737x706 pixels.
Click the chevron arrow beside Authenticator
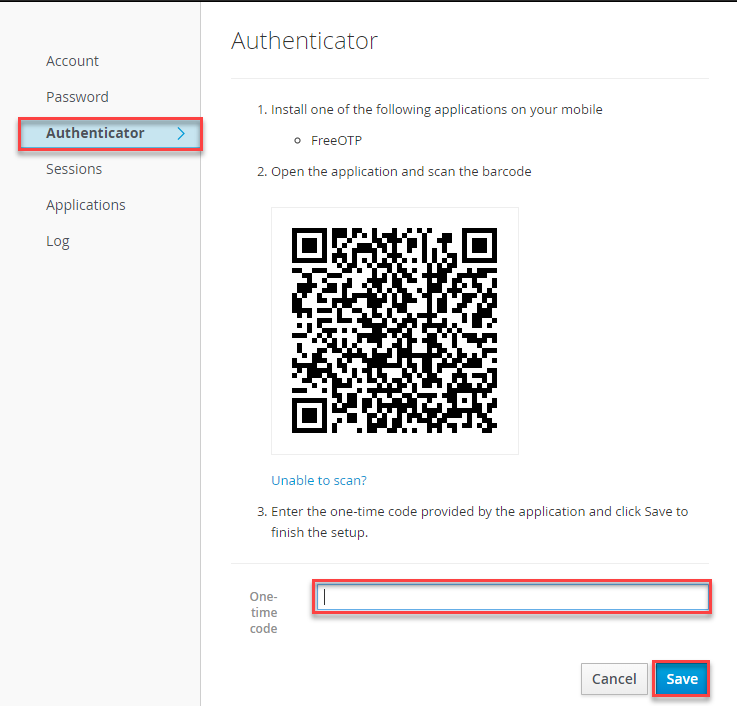[181, 133]
